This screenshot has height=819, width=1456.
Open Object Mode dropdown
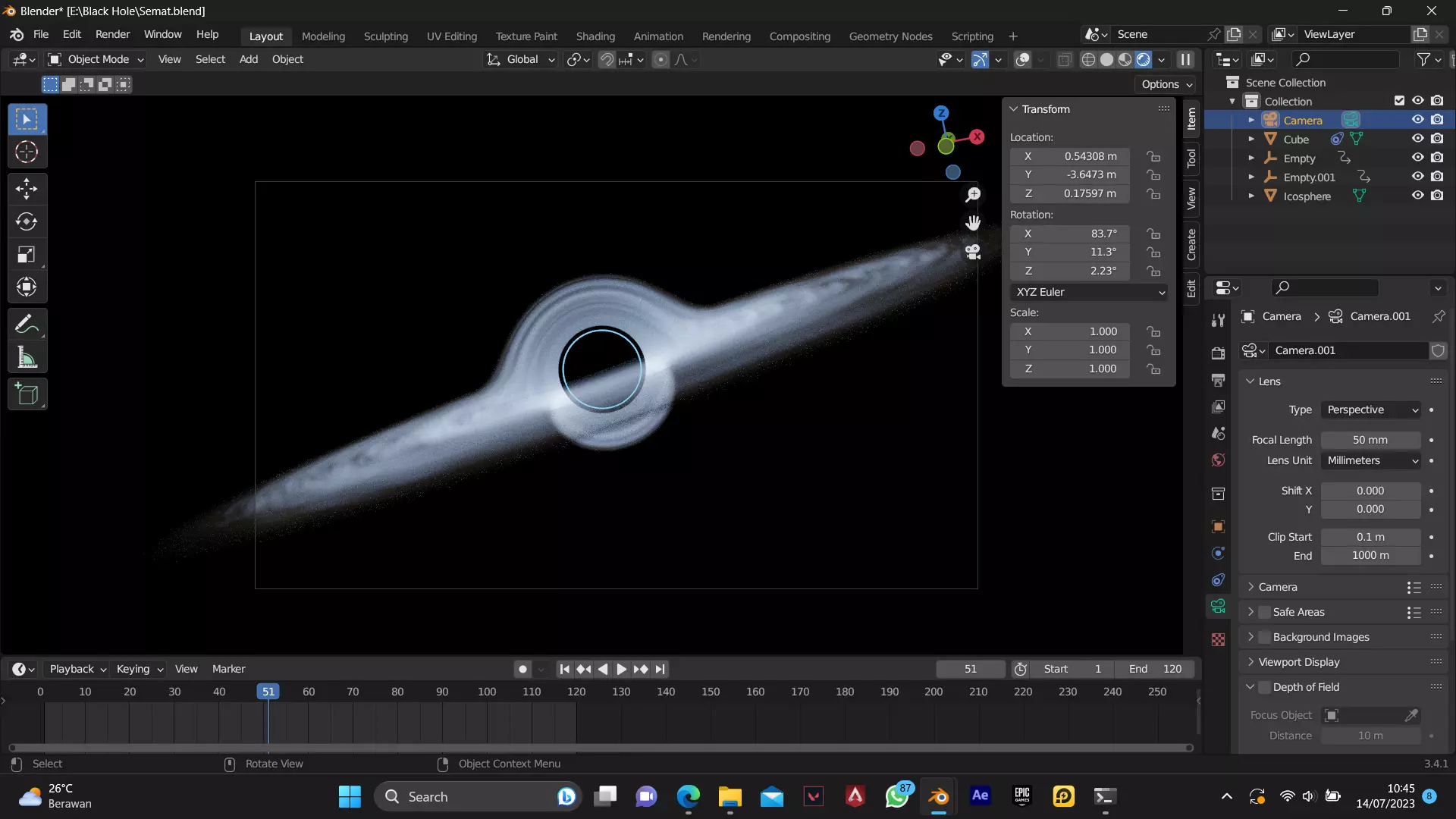point(96,59)
